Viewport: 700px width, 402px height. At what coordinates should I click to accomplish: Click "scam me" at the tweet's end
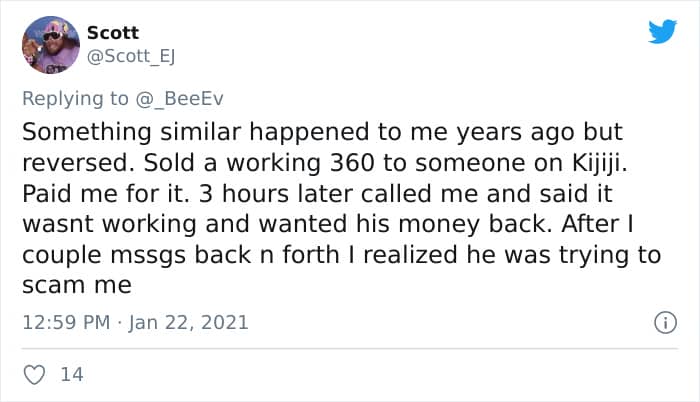coord(76,285)
